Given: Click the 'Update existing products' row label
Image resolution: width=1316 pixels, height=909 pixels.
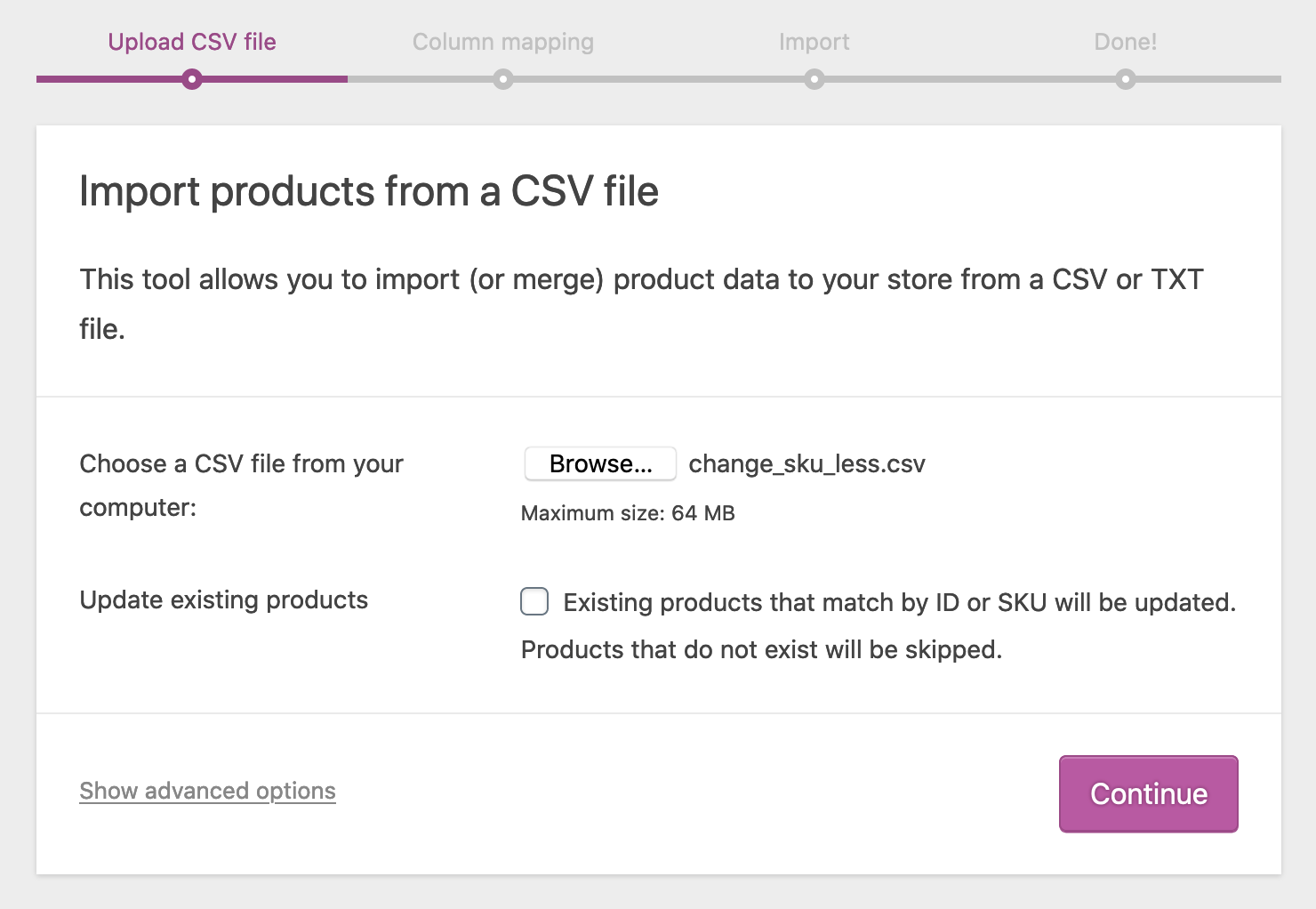Looking at the screenshot, I should tap(224, 600).
